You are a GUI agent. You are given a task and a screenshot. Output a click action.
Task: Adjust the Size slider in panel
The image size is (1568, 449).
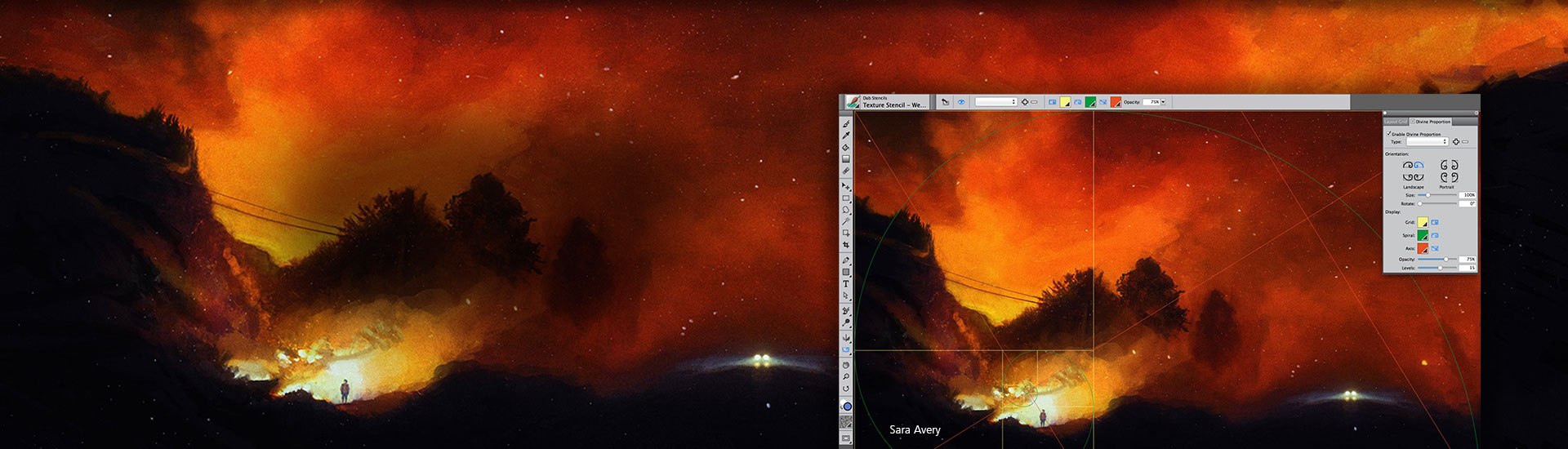[1437, 195]
